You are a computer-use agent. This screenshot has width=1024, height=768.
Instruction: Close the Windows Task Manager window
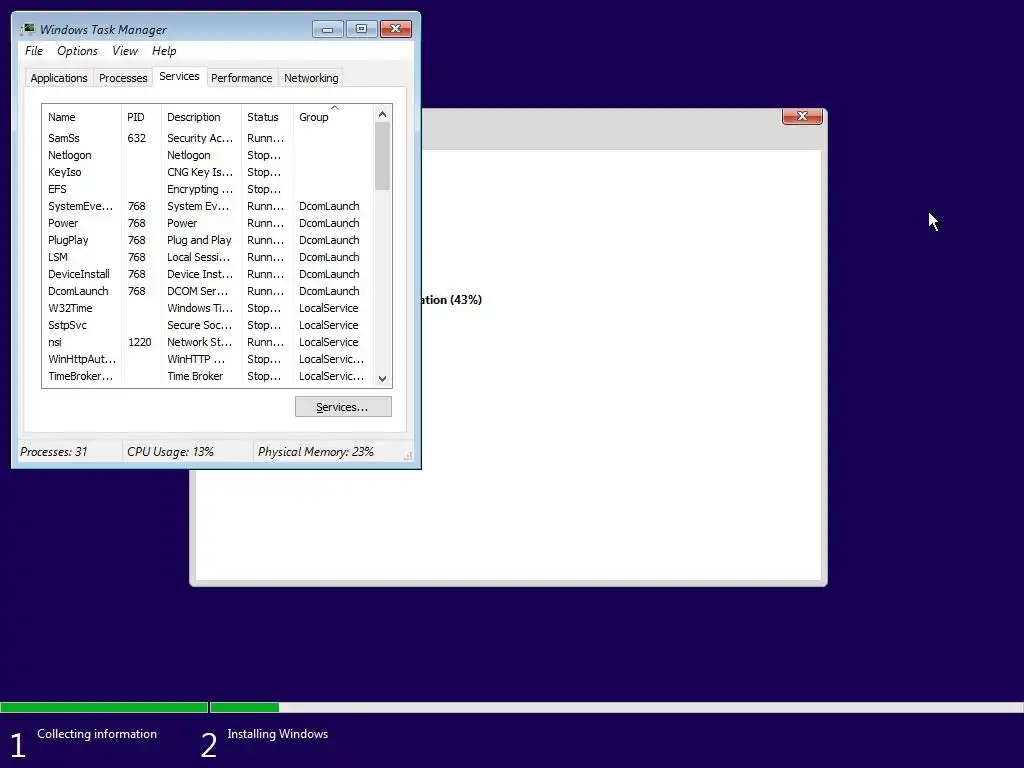[x=396, y=29]
